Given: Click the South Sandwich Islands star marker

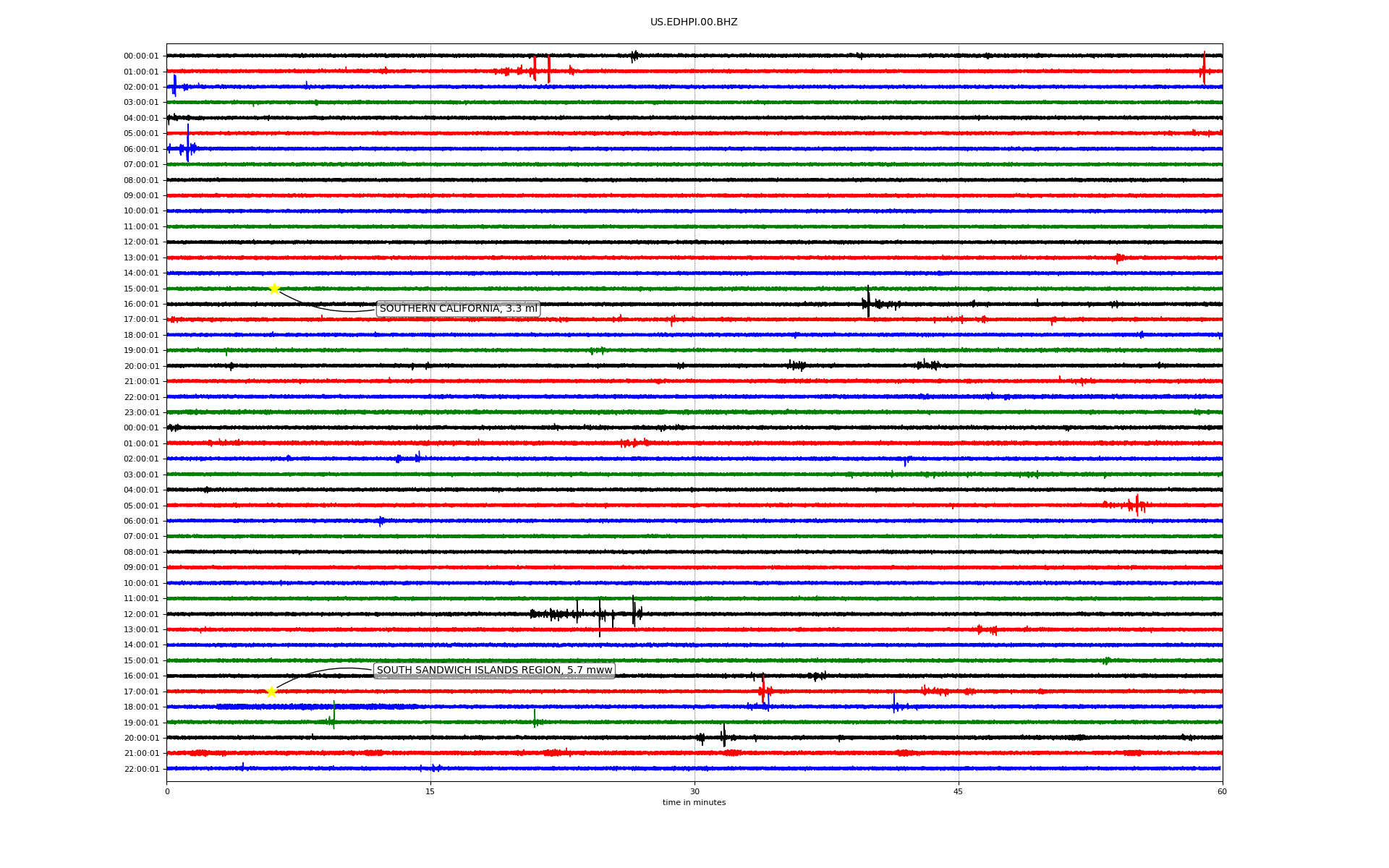Looking at the screenshot, I should coord(271,692).
